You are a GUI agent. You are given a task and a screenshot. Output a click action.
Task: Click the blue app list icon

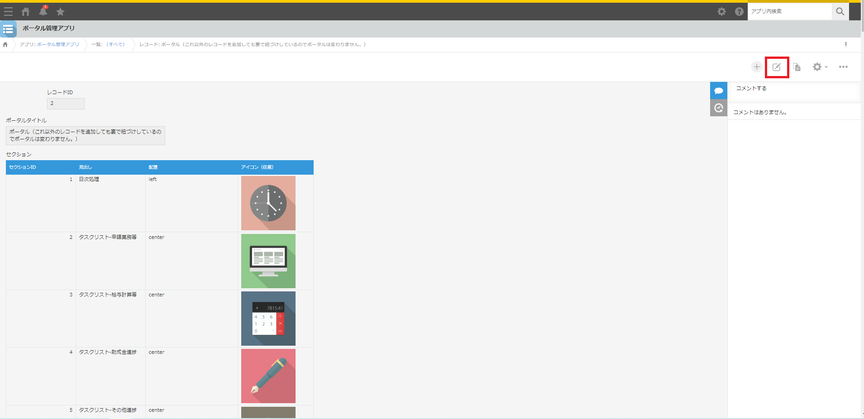click(8, 29)
